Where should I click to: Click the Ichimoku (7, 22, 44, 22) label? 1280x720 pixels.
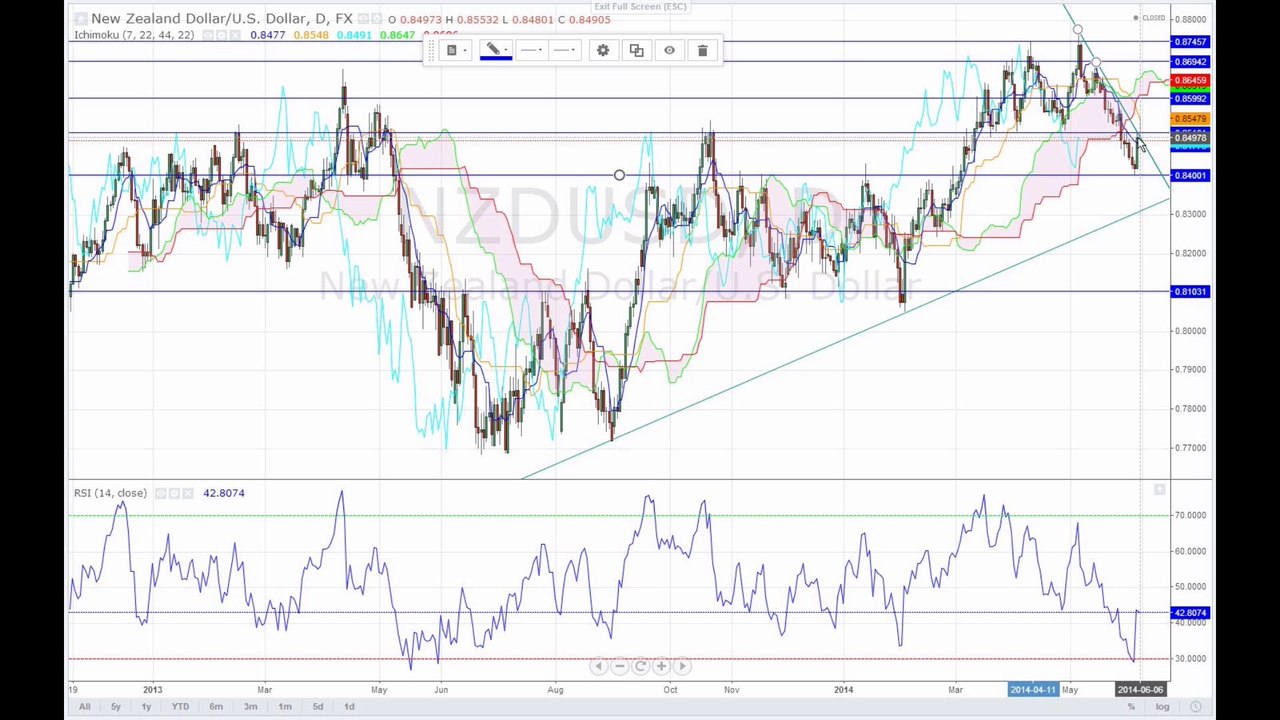tap(134, 35)
